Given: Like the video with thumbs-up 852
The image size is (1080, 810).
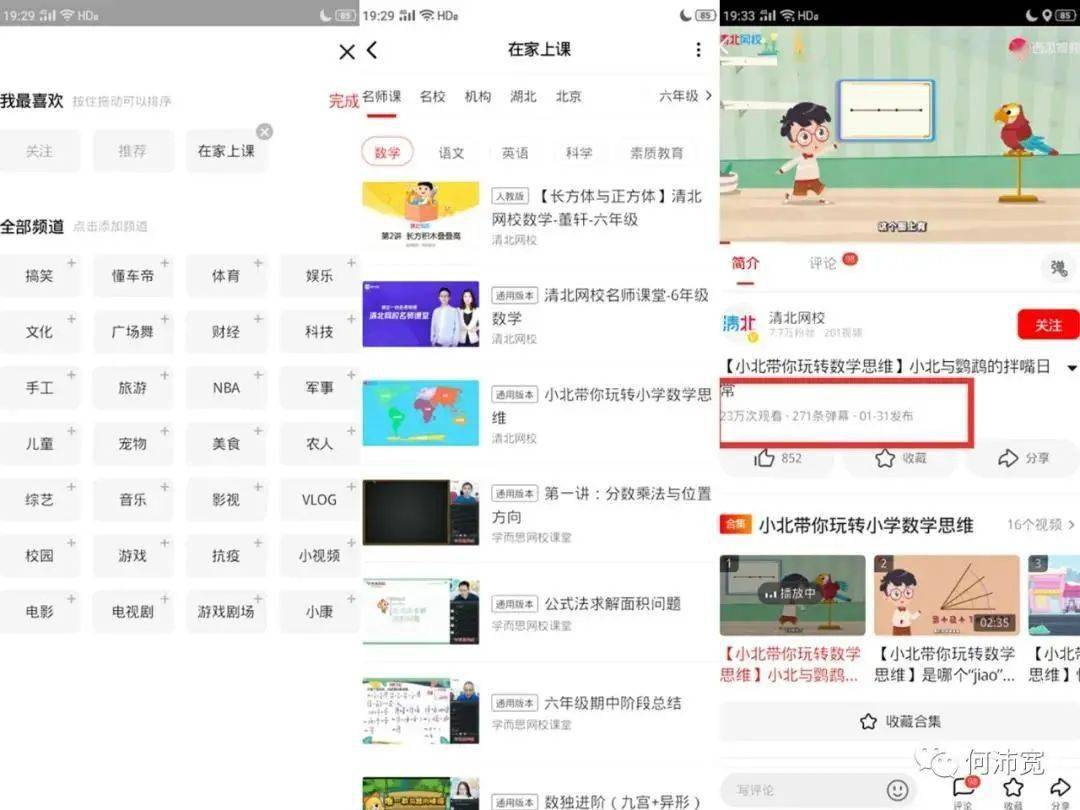Looking at the screenshot, I should point(778,458).
